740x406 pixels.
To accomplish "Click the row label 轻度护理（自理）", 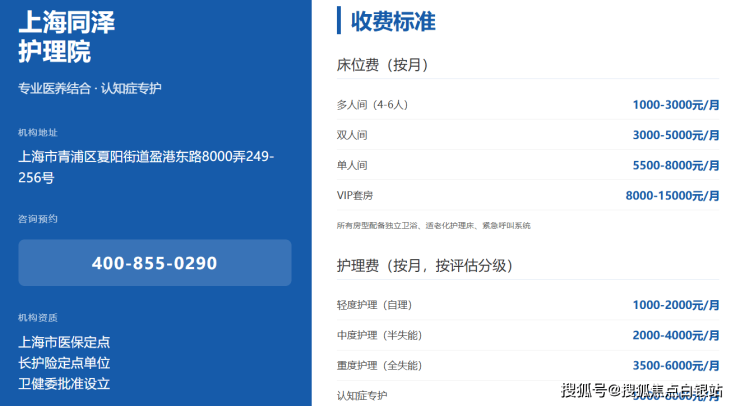I will click(375, 305).
